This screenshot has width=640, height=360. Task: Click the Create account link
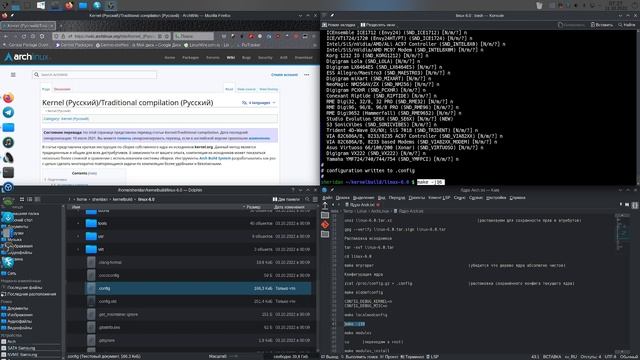click(x=284, y=75)
